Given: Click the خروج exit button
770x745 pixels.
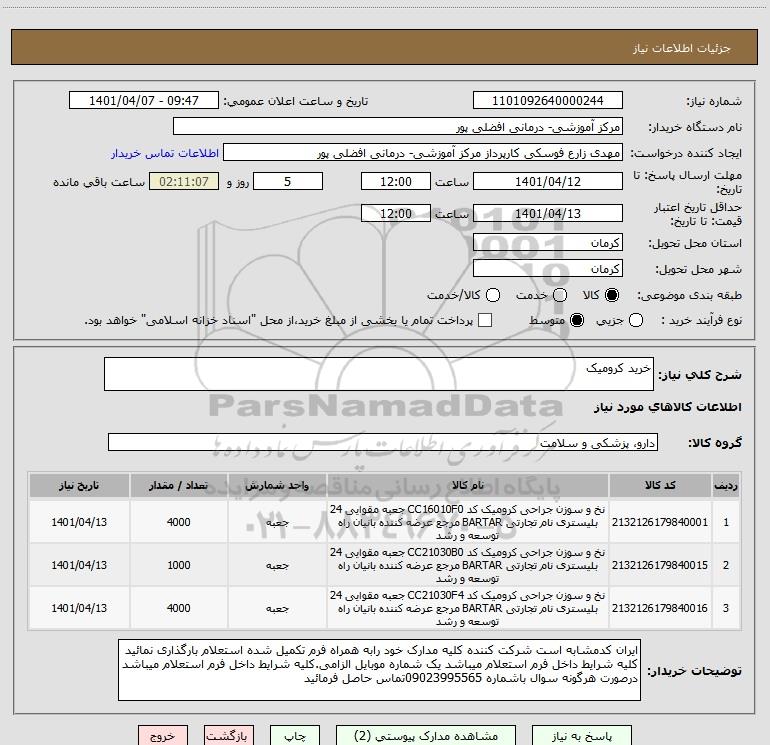Looking at the screenshot, I should click(163, 736).
